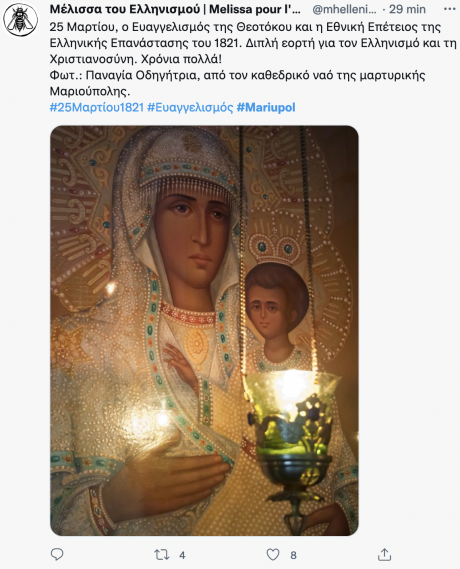Retweet using the arrows icon
This screenshot has width=460, height=569.
click(x=161, y=554)
